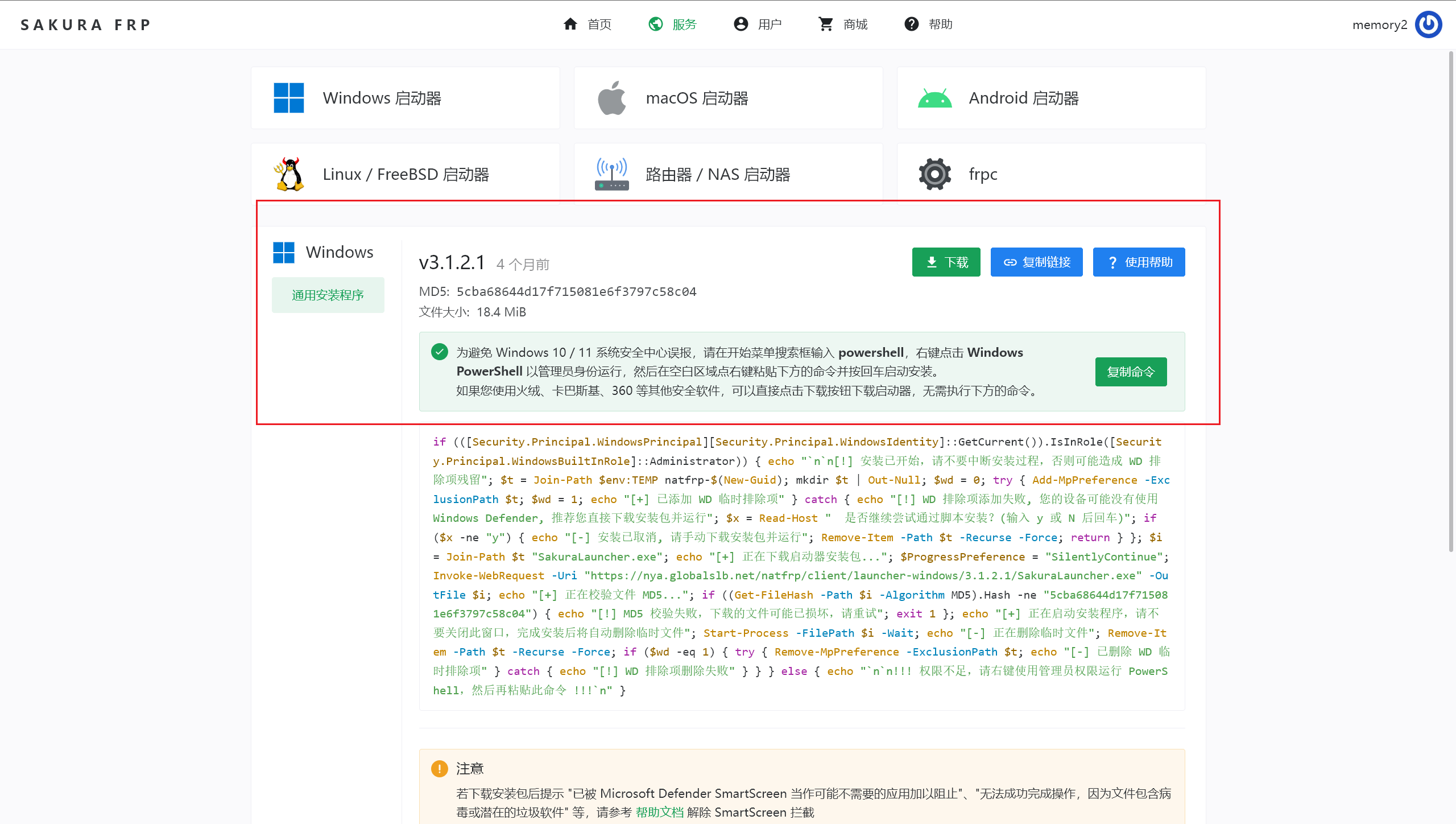This screenshot has height=824, width=1456.
Task: Click the 使用帮助 button
Action: point(1139,262)
